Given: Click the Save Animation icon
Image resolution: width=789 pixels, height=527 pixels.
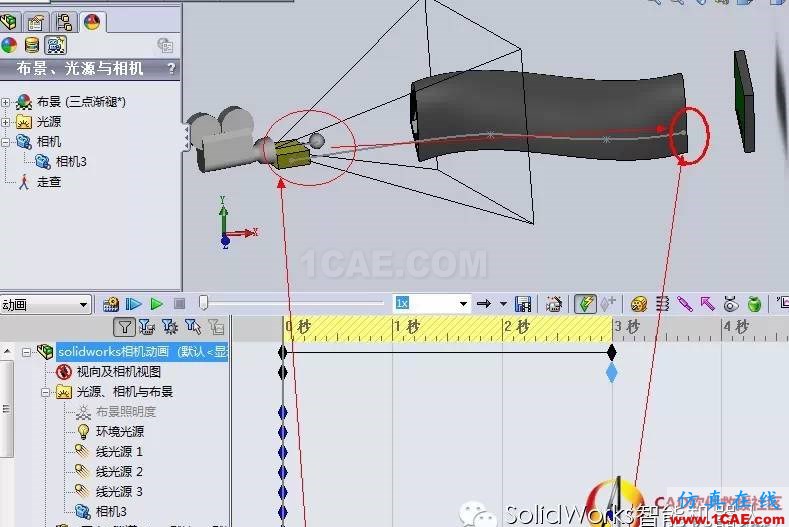Looking at the screenshot, I should pyautogui.click(x=523, y=304).
